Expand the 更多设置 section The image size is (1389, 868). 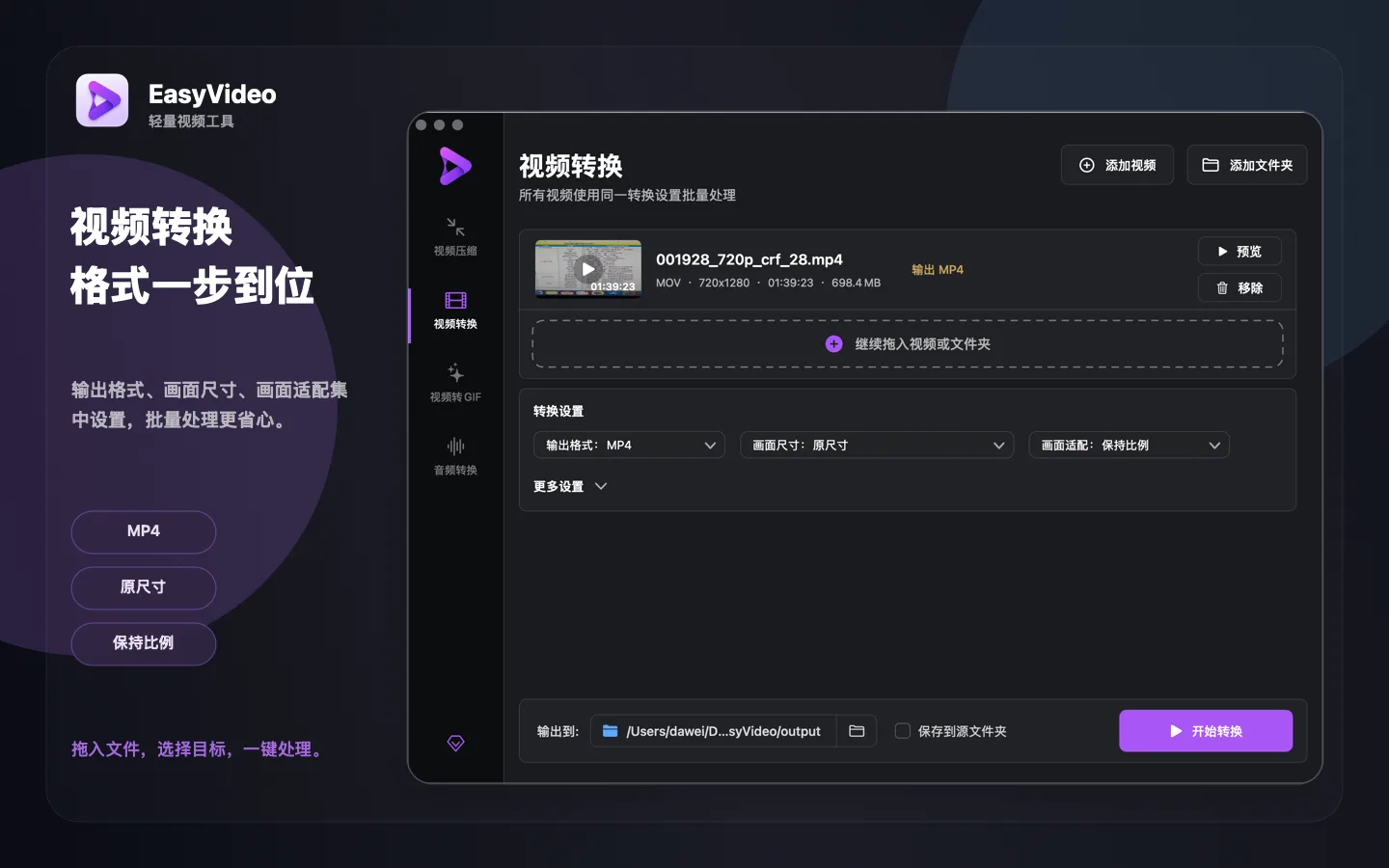(570, 486)
